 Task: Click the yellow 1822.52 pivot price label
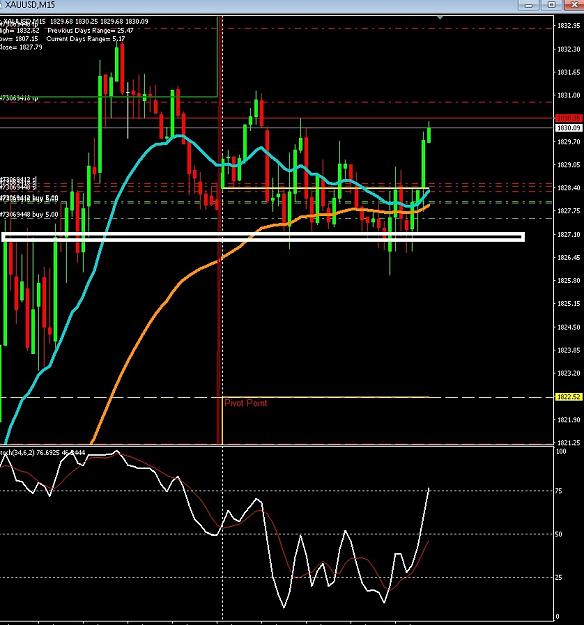click(568, 397)
